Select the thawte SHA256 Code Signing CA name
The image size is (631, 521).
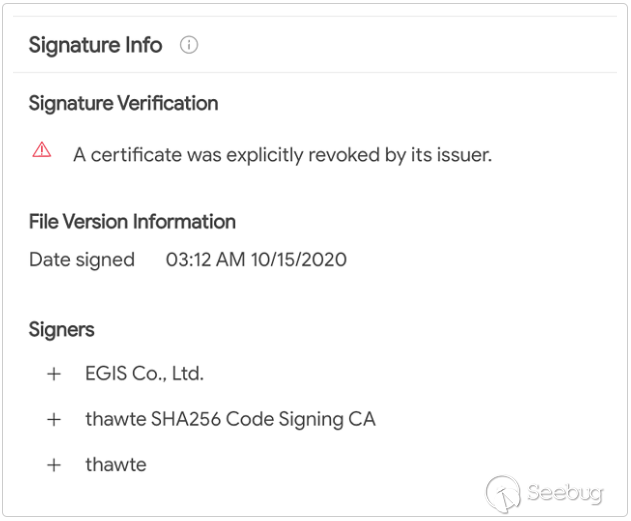pyautogui.click(x=230, y=420)
